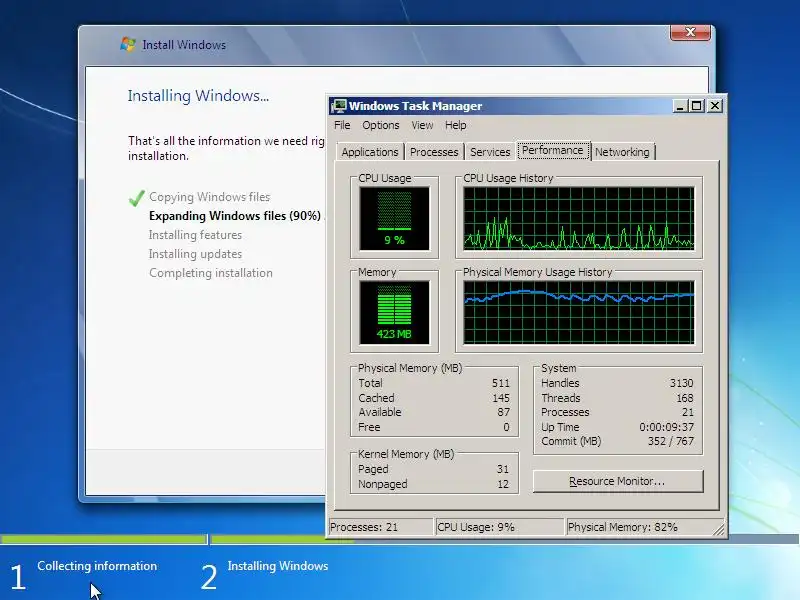Click the Installing features step text
This screenshot has height=600, width=800.
195,235
